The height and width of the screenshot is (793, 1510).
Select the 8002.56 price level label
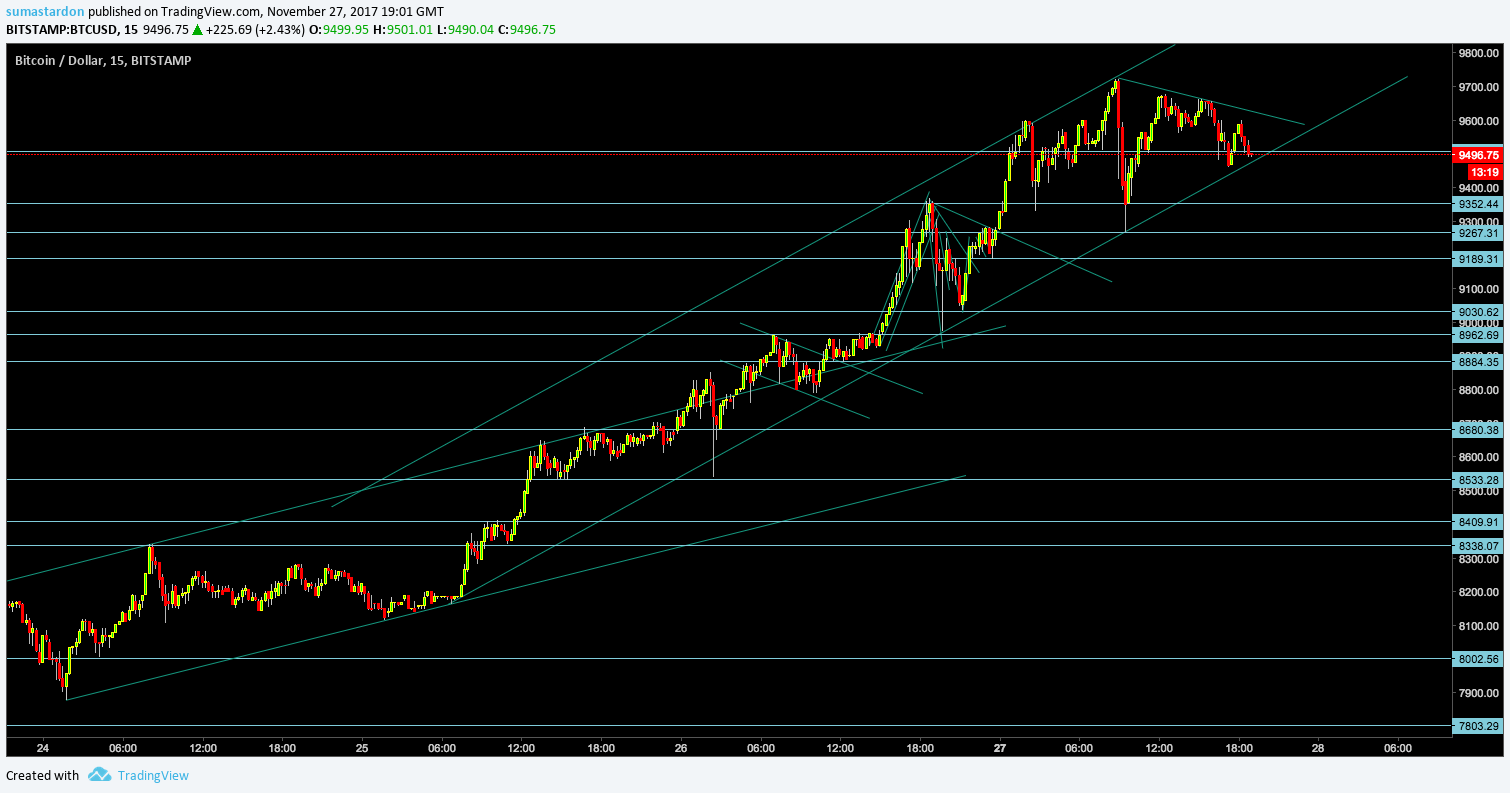1478,659
